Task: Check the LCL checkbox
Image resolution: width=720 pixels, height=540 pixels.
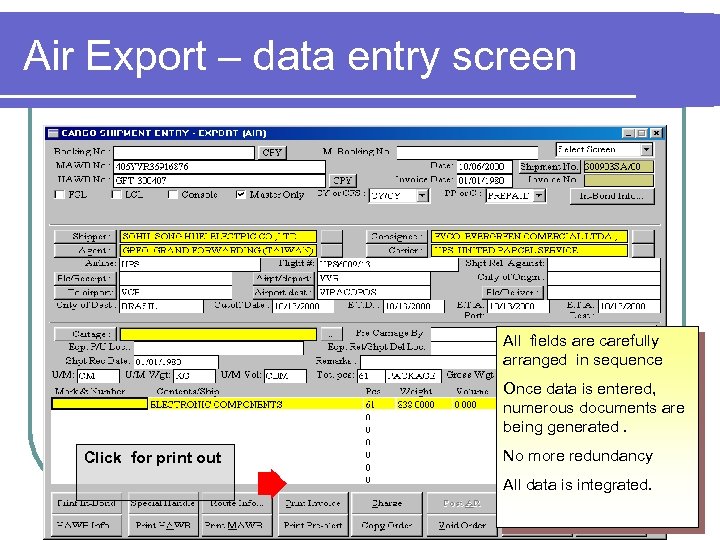Action: [117, 194]
